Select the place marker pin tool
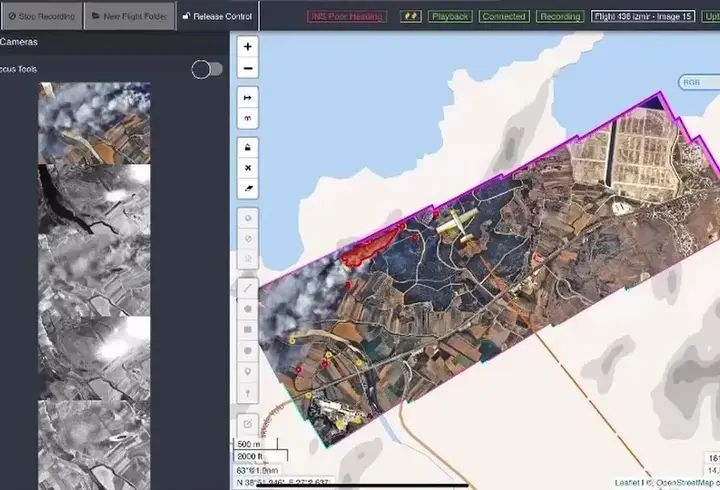The image size is (720, 490). [x=248, y=372]
